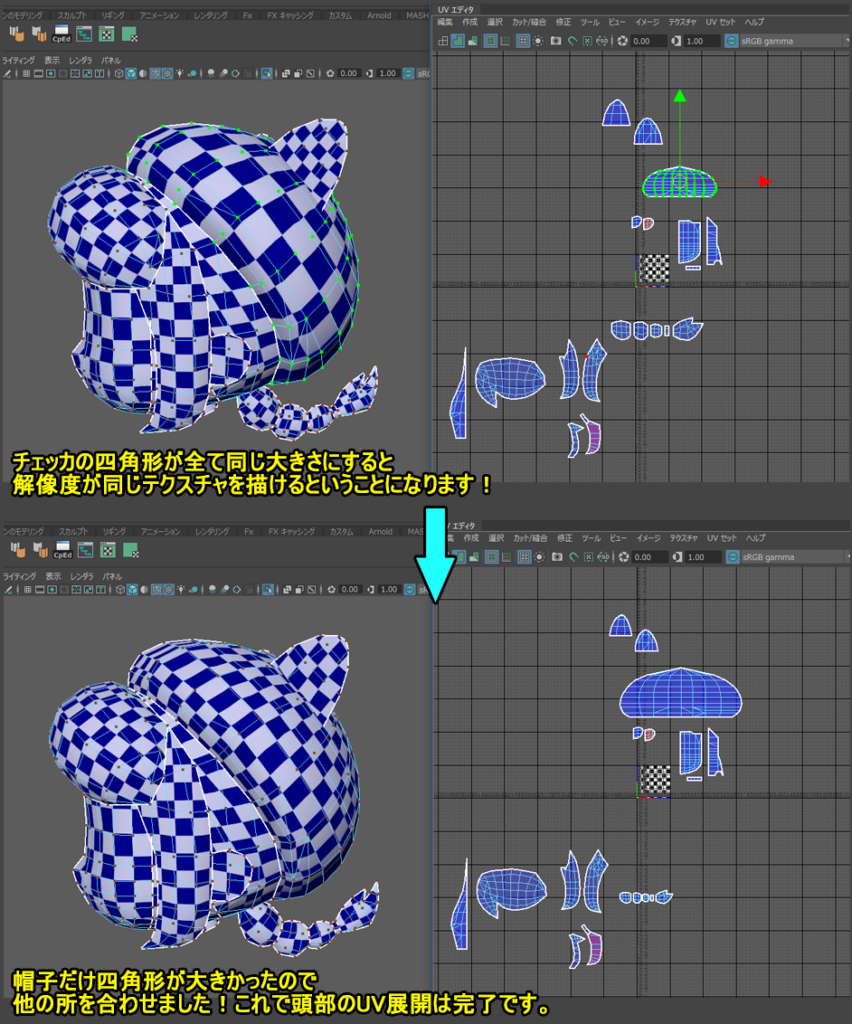852x1024 pixels.
Task: Click CpEd shelf icon in lower Maya window
Action: pos(63,550)
